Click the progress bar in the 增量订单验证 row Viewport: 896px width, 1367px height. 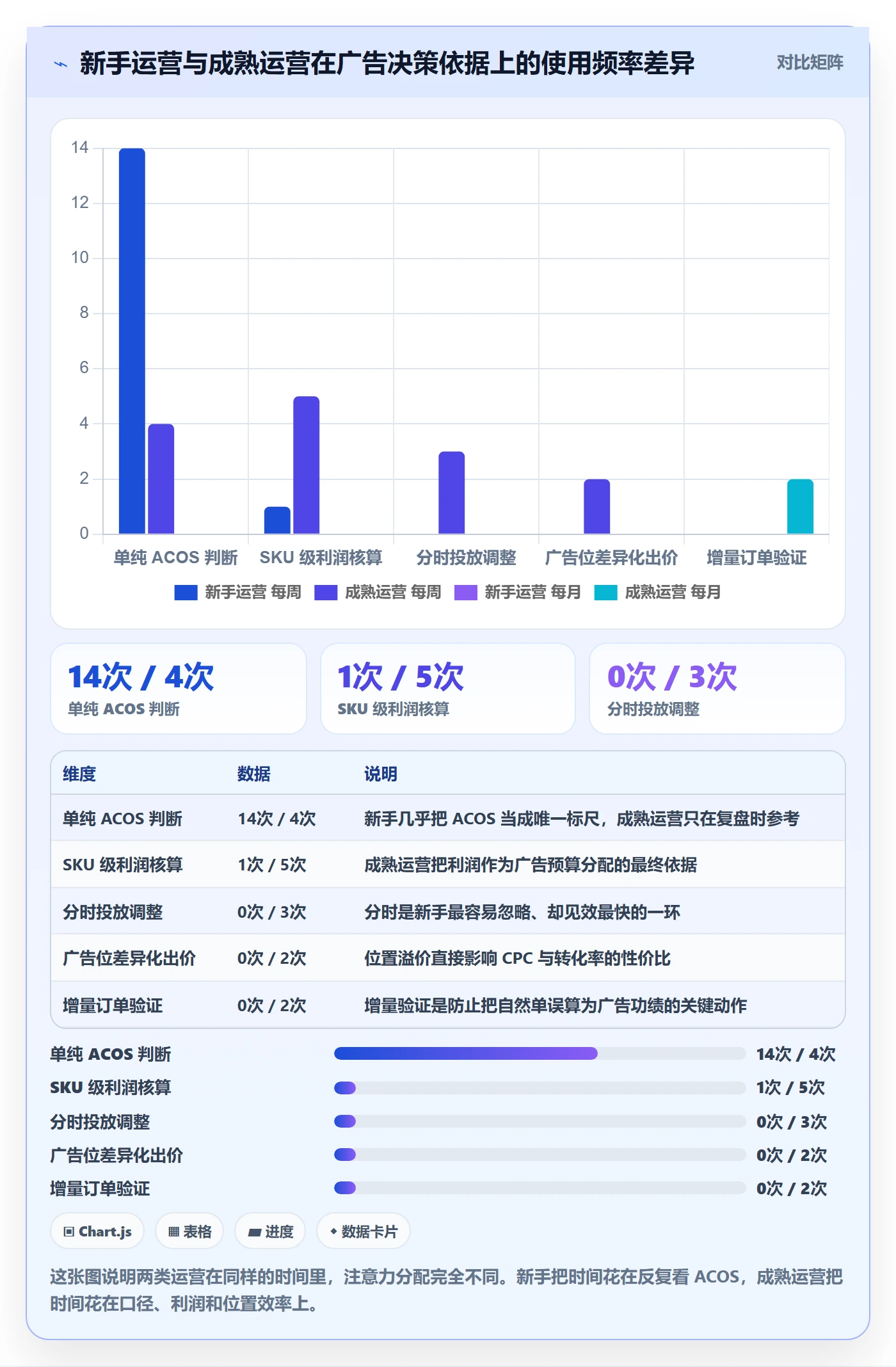(540, 1188)
